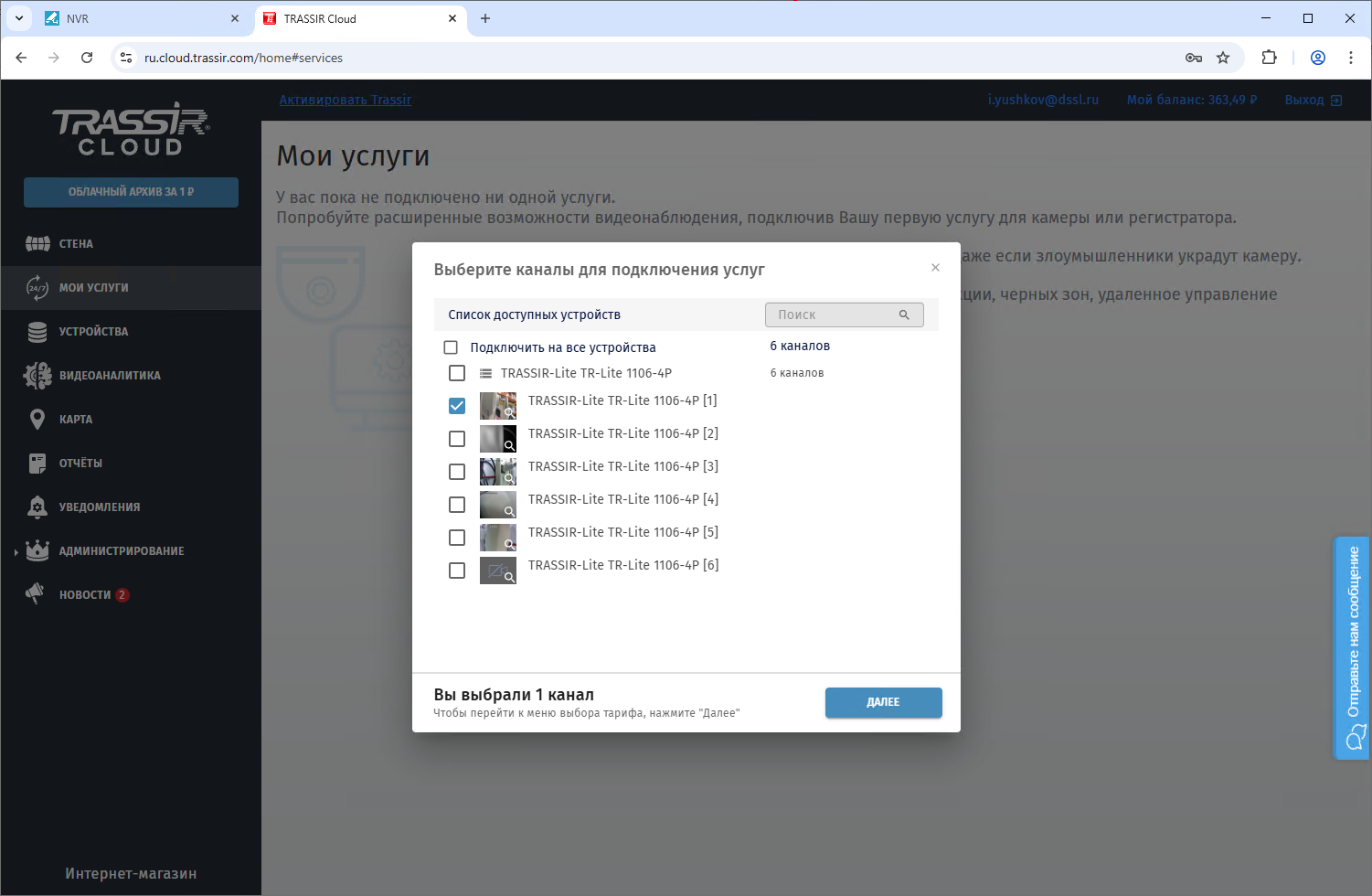Open the browser profile icon
This screenshot has height=896, width=1372.
[x=1318, y=58]
